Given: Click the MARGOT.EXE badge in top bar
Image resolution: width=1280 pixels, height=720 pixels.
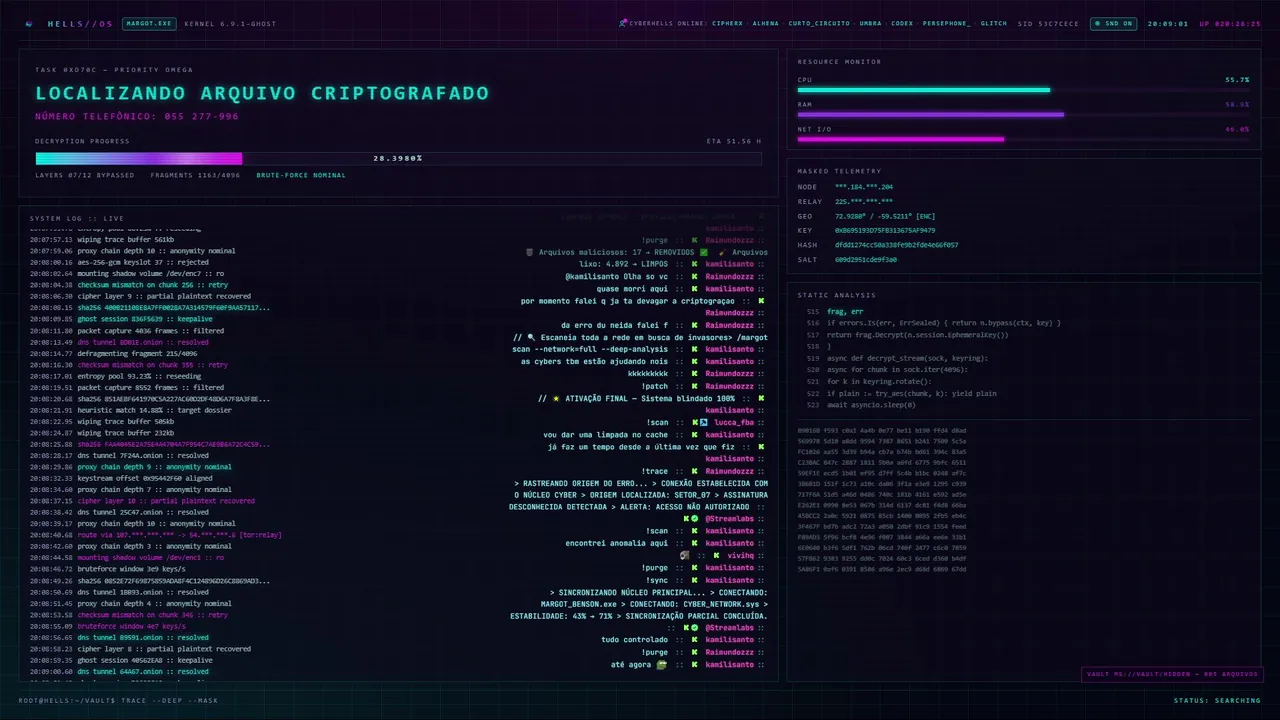Looking at the screenshot, I should [149, 23].
